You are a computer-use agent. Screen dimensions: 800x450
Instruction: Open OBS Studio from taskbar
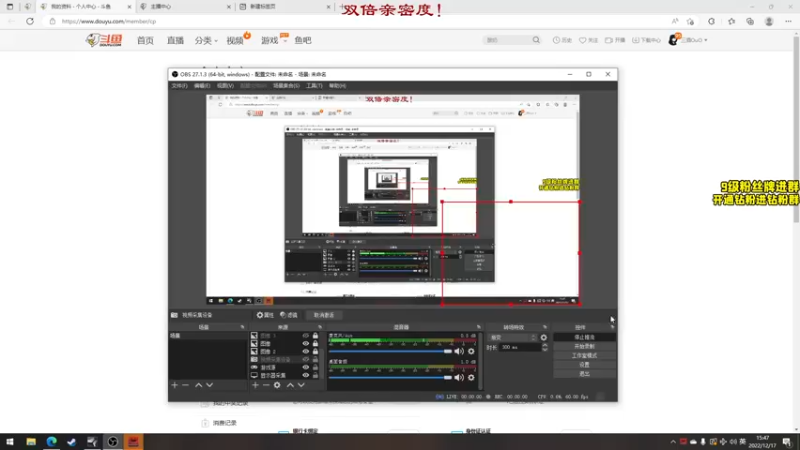(113, 442)
